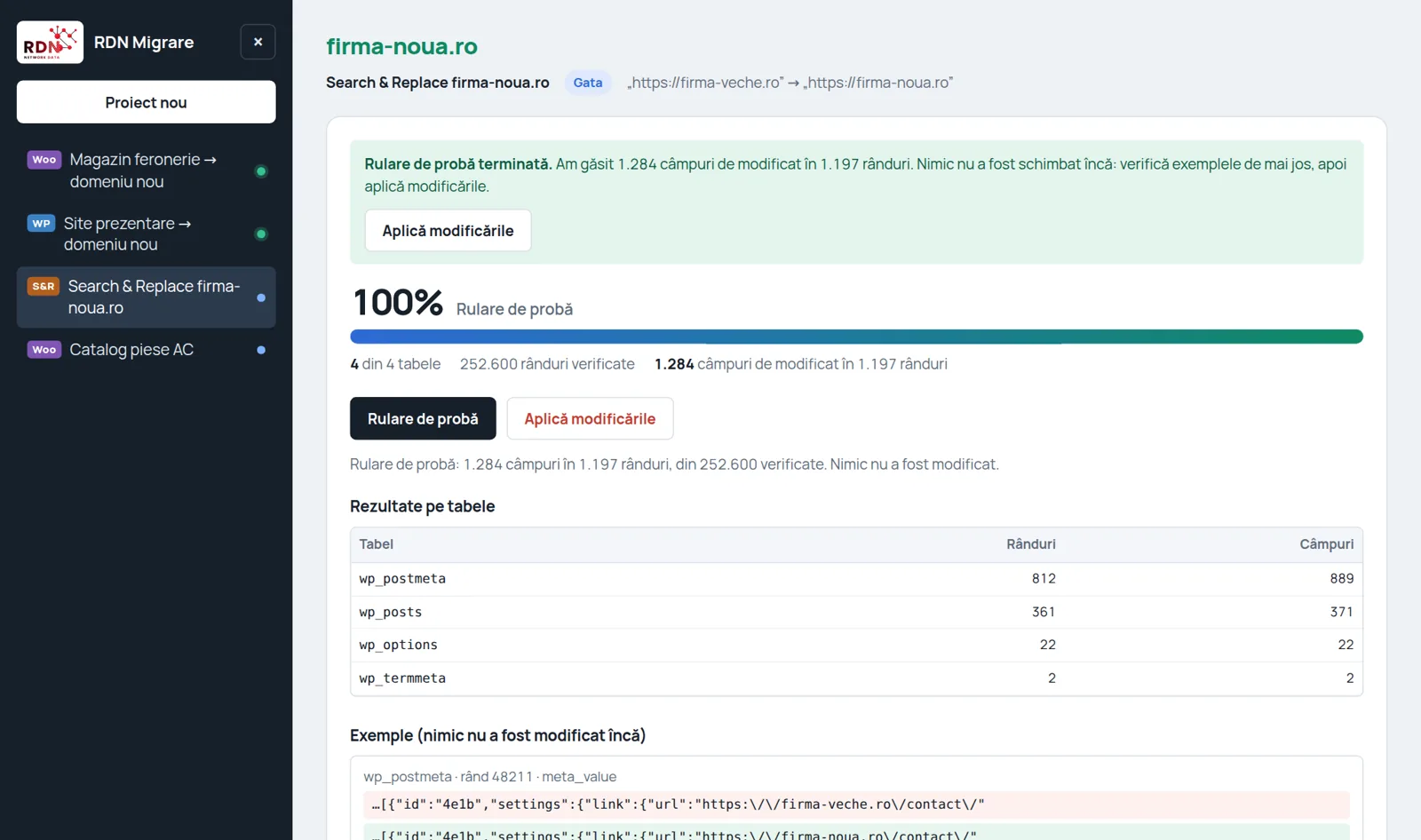Viewport: 1421px width, 840px height.
Task: Click the Câmpuri column header
Action: (x=1327, y=544)
